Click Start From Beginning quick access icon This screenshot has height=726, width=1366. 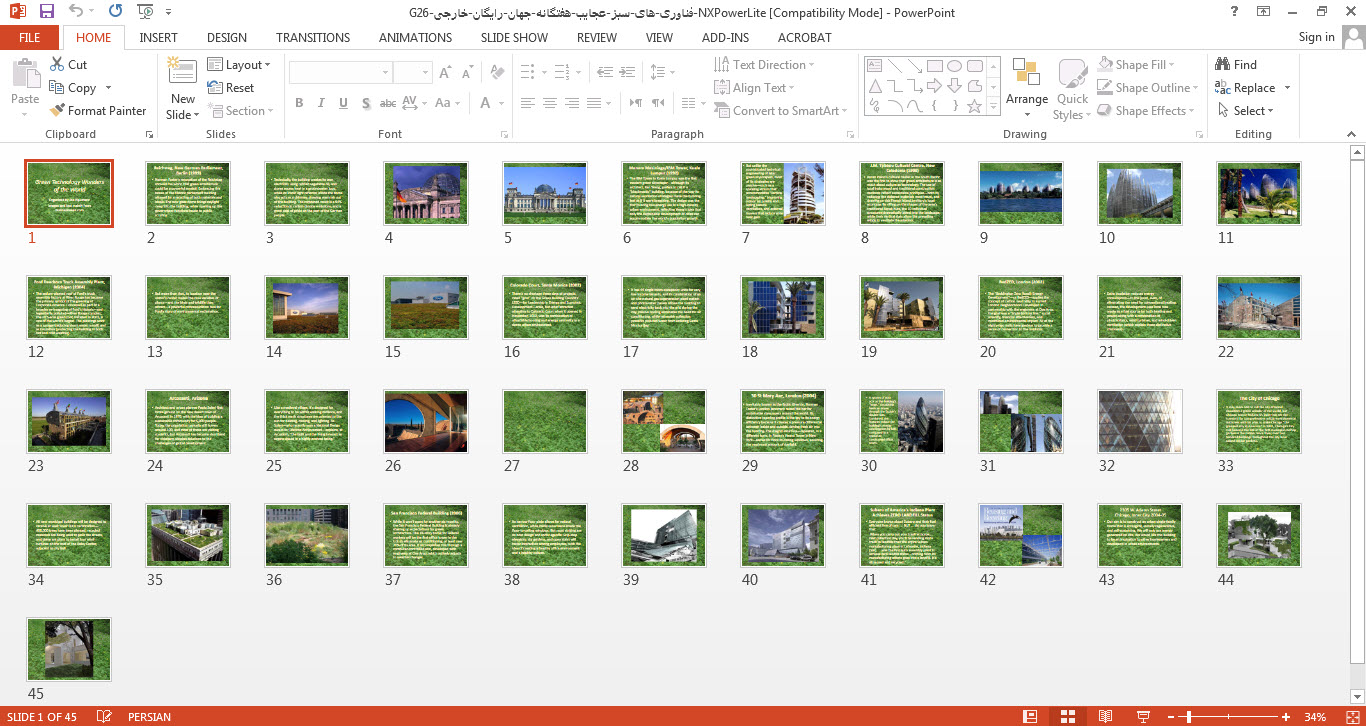tap(145, 12)
